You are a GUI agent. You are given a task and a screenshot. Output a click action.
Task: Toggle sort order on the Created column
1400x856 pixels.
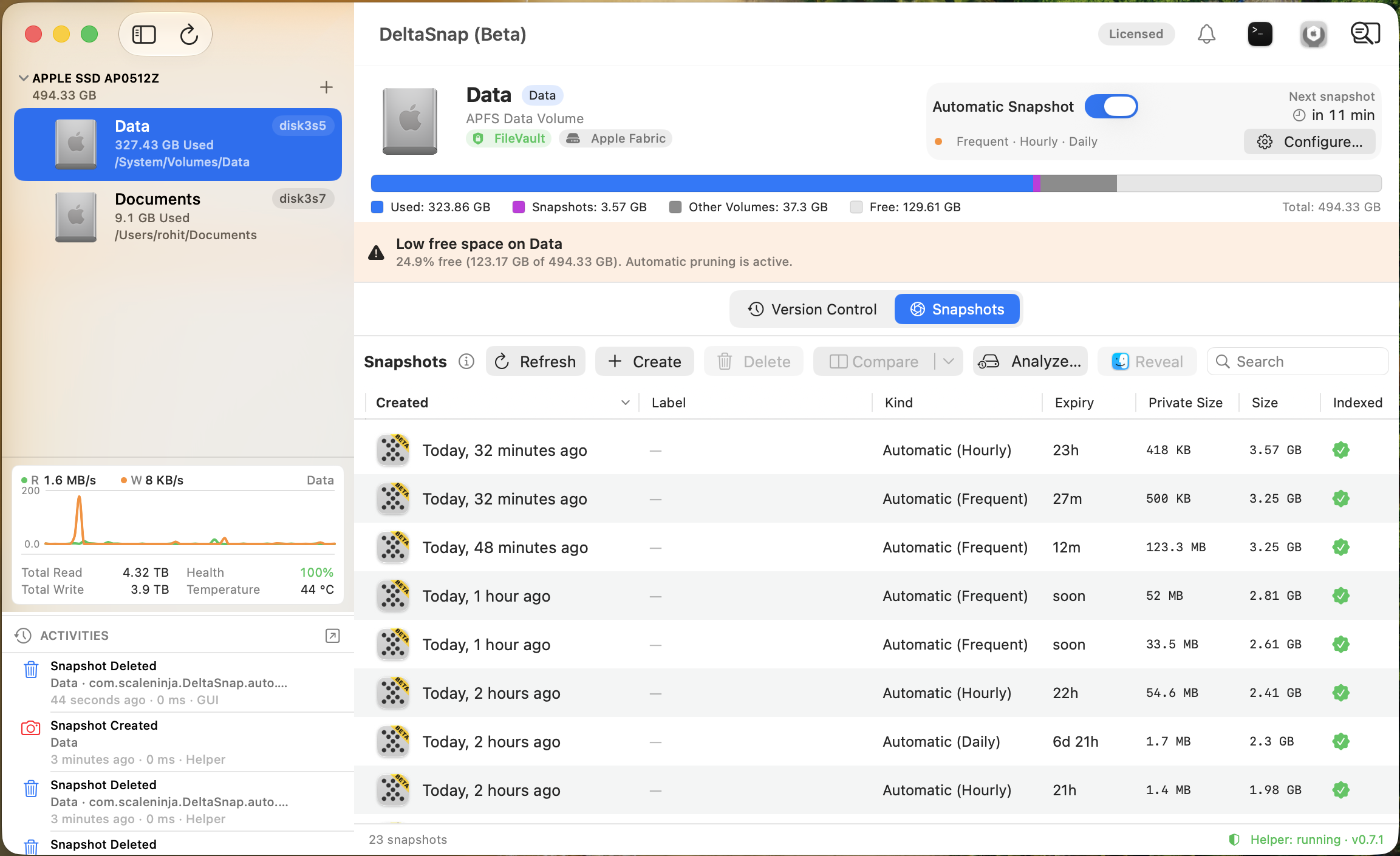coord(502,403)
